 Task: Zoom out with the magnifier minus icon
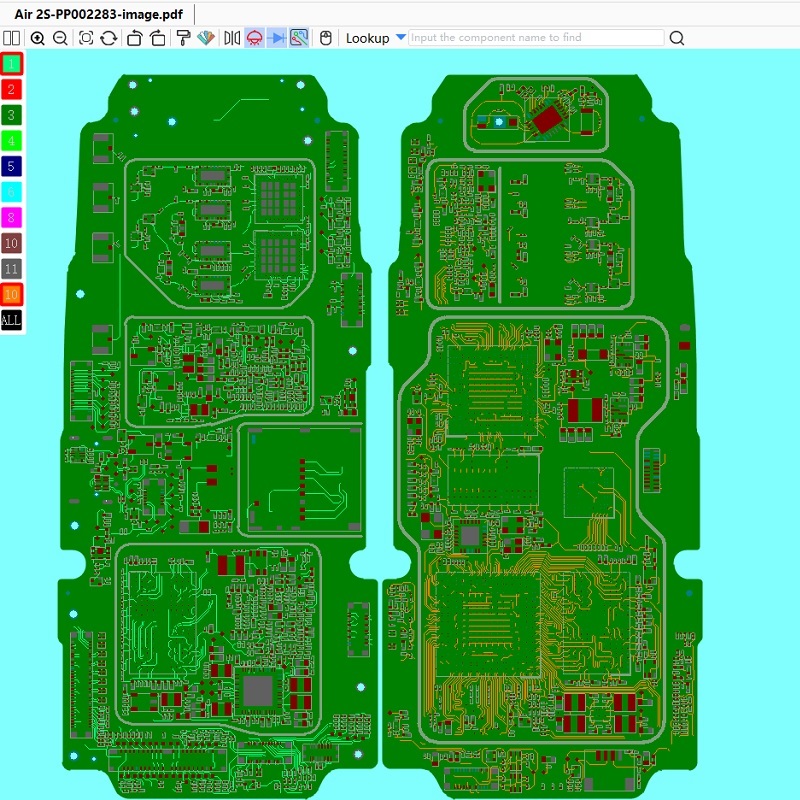60,38
